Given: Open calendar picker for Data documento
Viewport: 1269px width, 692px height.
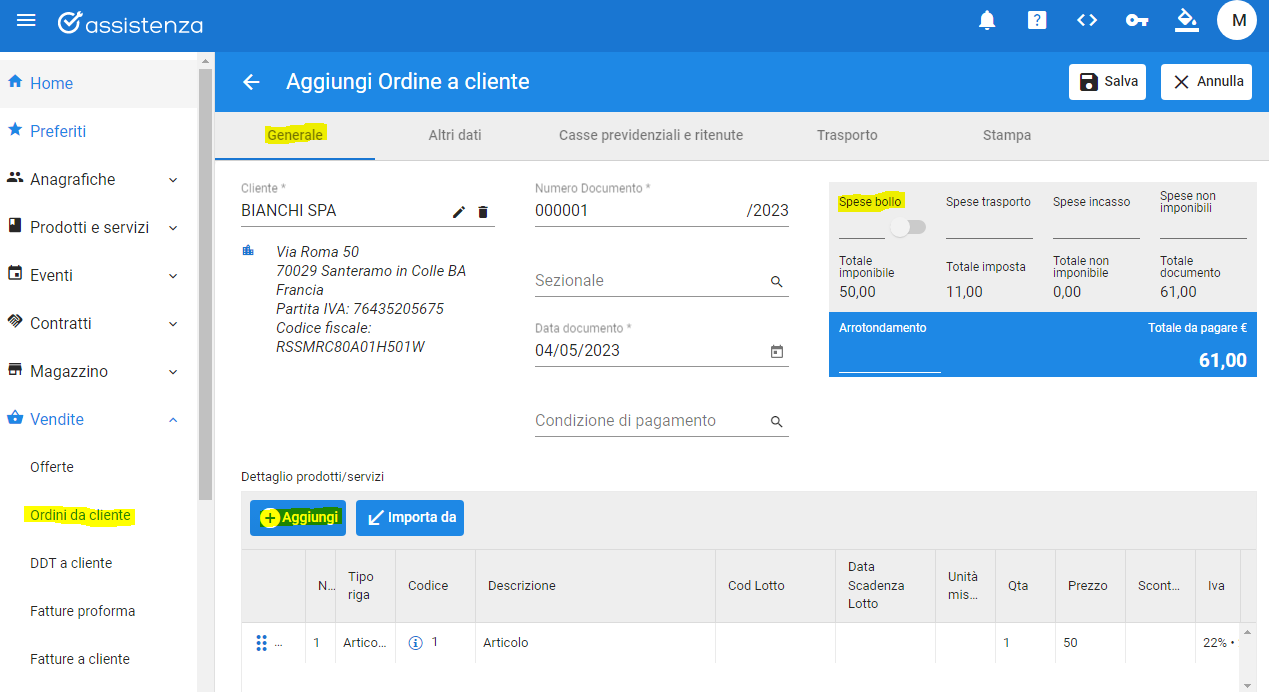Looking at the screenshot, I should point(777,351).
